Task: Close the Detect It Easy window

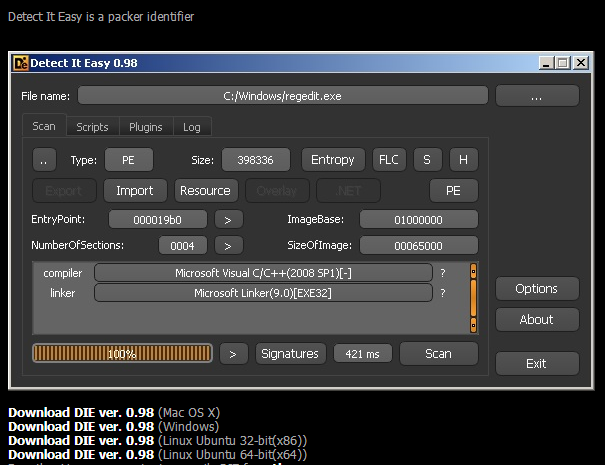Action: click(x=581, y=63)
